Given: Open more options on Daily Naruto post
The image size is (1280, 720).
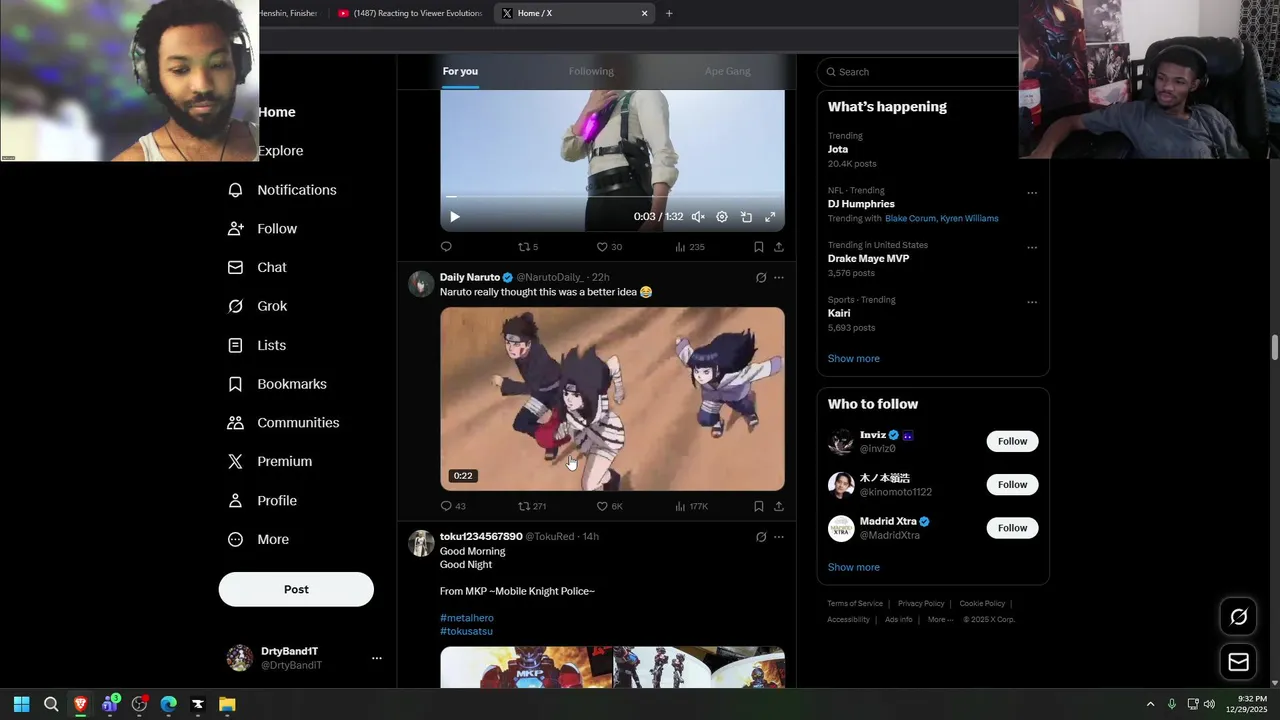Looking at the screenshot, I should (x=779, y=278).
